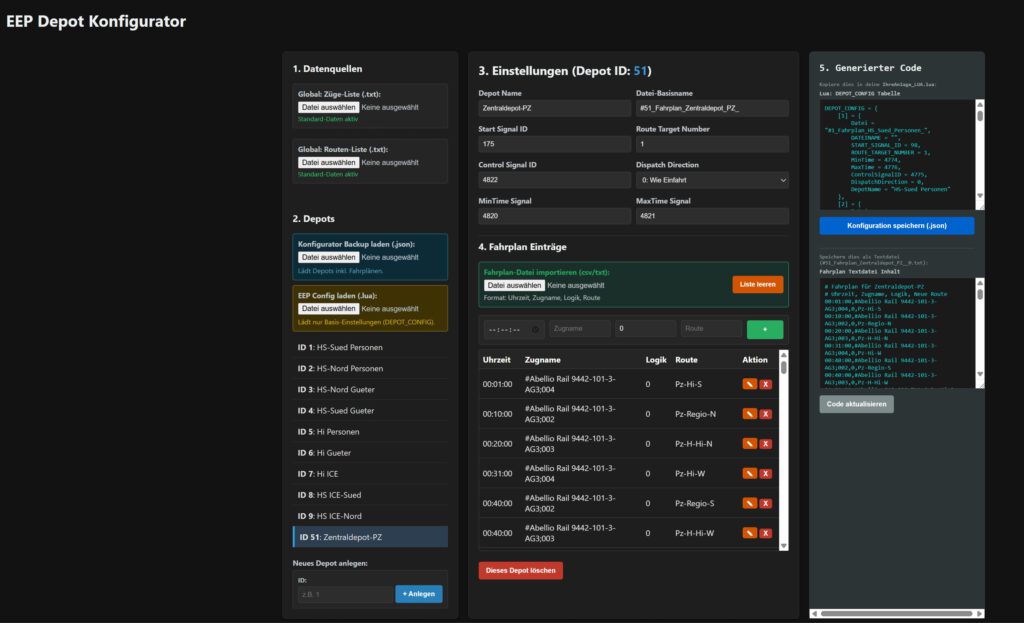
Task: Click the timetable table scrollbar
Action: pos(783,450)
